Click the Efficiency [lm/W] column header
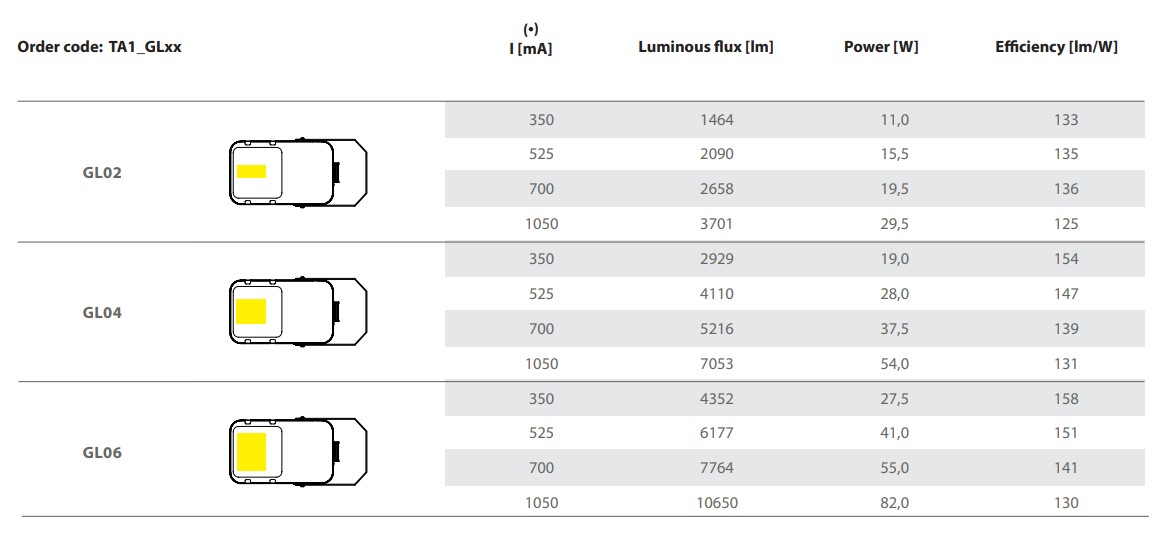This screenshot has width=1164, height=539. click(1056, 47)
